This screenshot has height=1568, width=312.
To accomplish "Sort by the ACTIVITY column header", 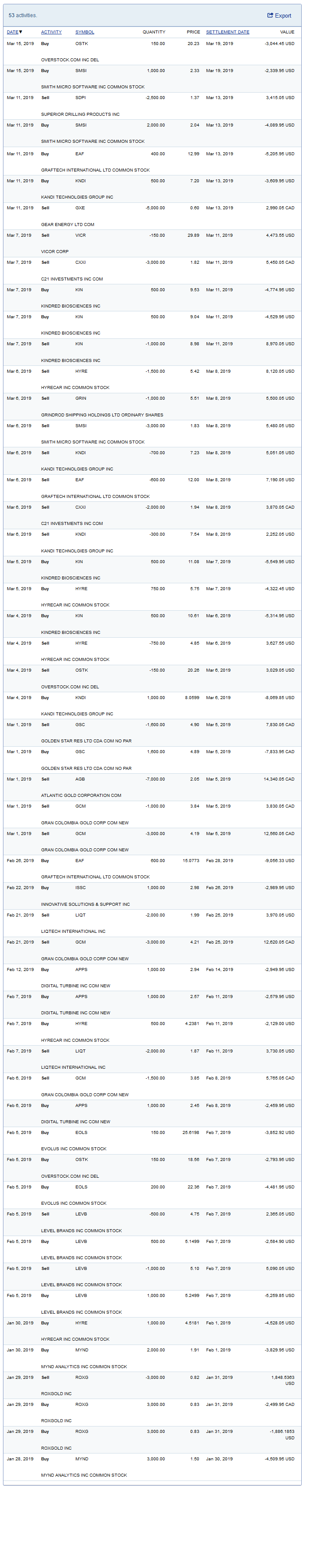I will (51, 32).
